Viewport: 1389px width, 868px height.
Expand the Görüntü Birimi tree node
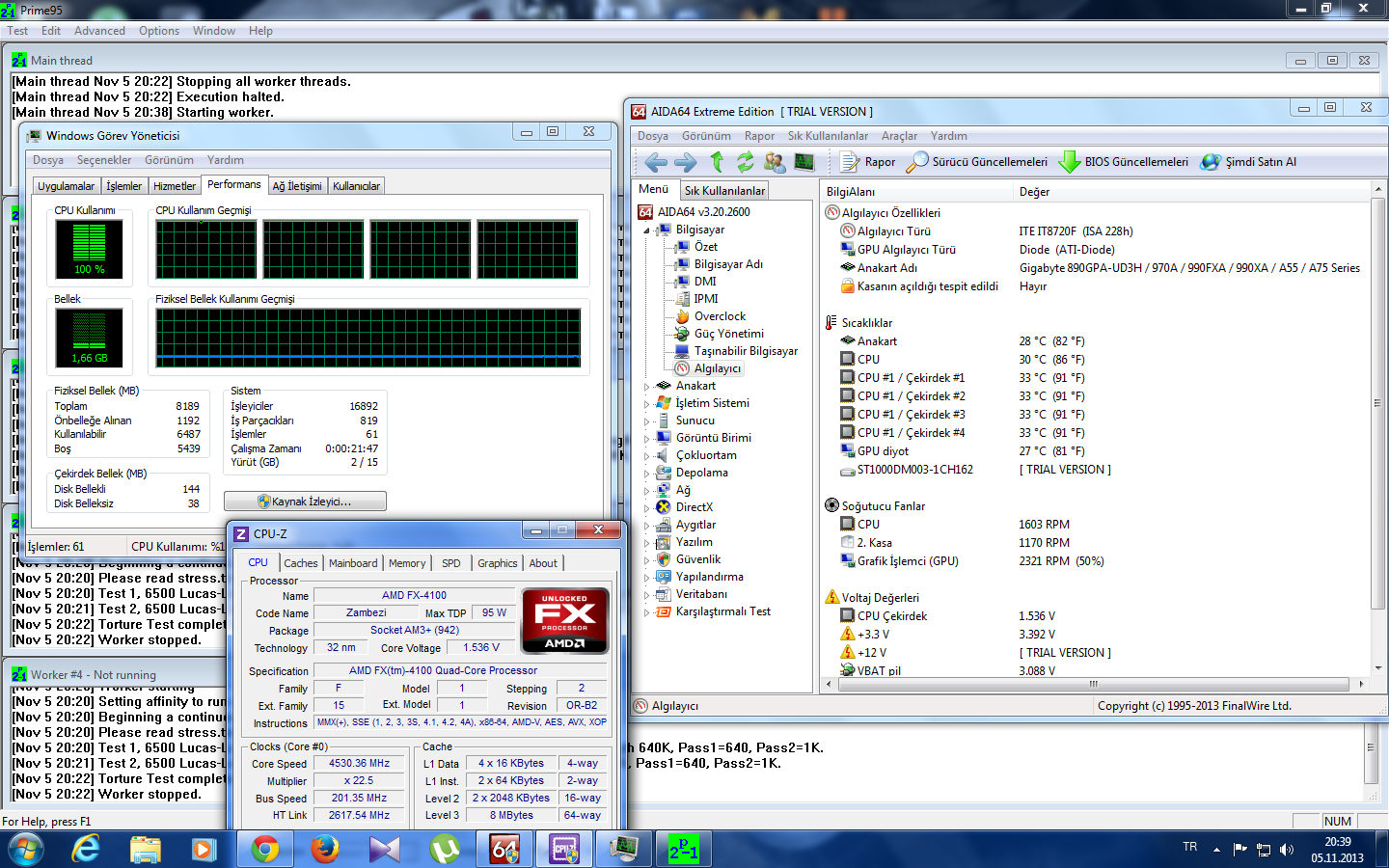coord(647,438)
